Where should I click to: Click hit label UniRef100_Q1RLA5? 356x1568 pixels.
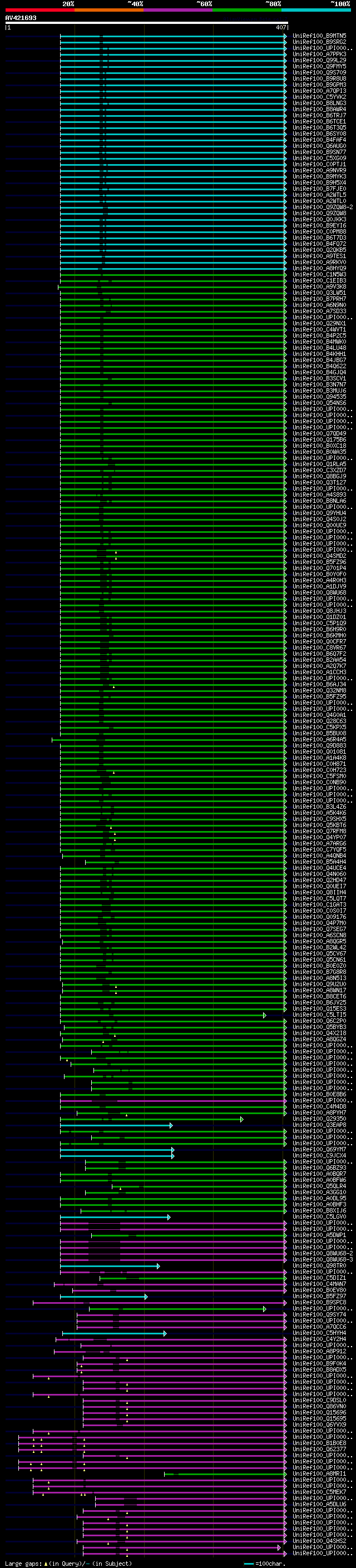click(x=319, y=464)
